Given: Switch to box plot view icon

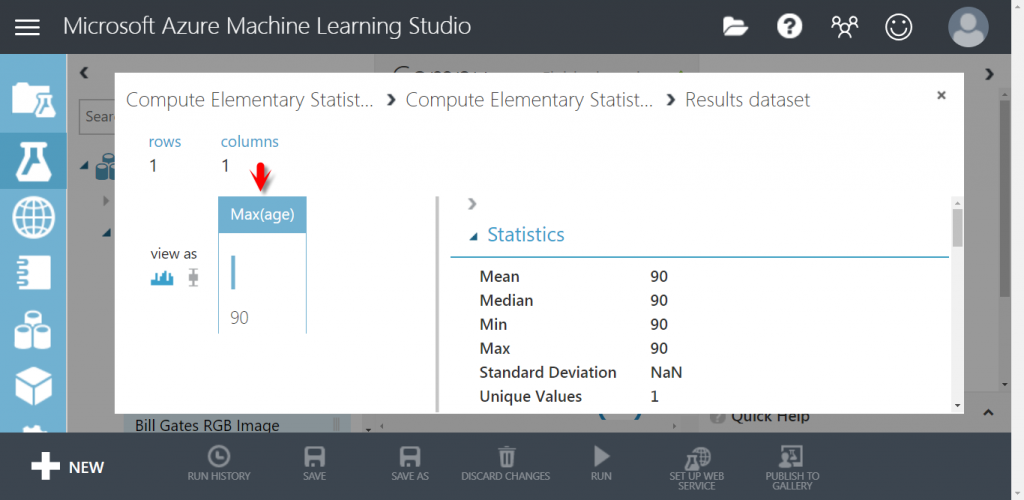Looking at the screenshot, I should point(193,277).
